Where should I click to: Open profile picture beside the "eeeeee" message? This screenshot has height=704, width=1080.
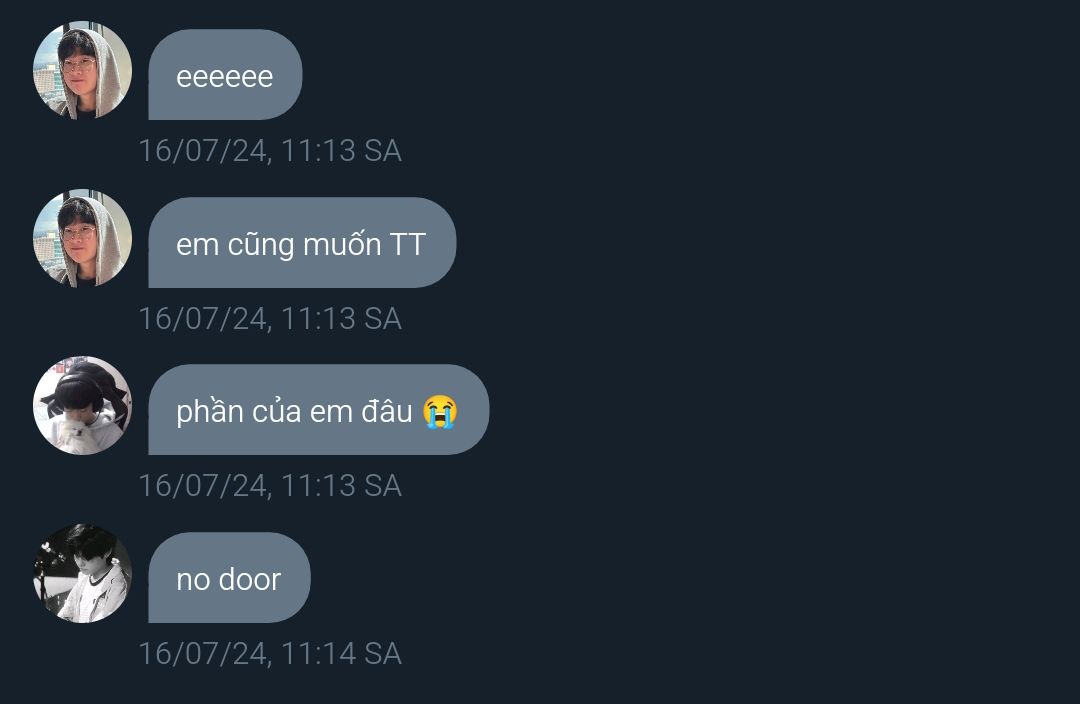[x=83, y=70]
